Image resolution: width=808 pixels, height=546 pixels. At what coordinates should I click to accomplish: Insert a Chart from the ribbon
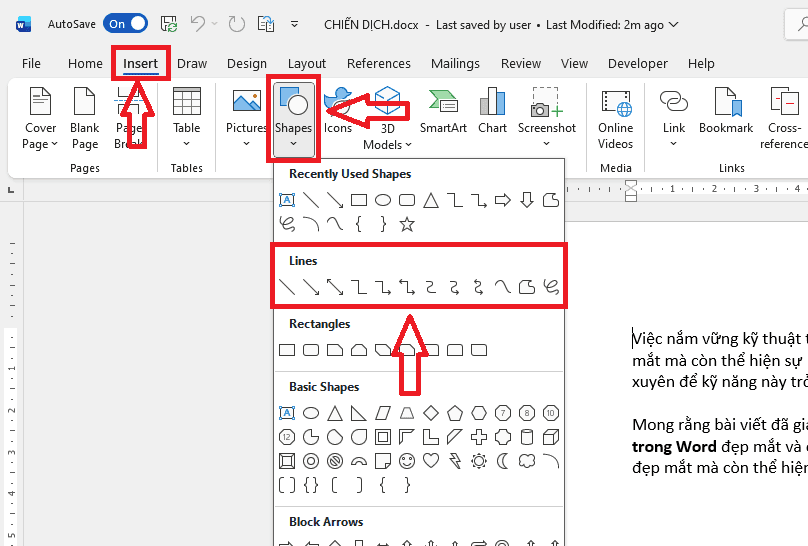[x=492, y=111]
